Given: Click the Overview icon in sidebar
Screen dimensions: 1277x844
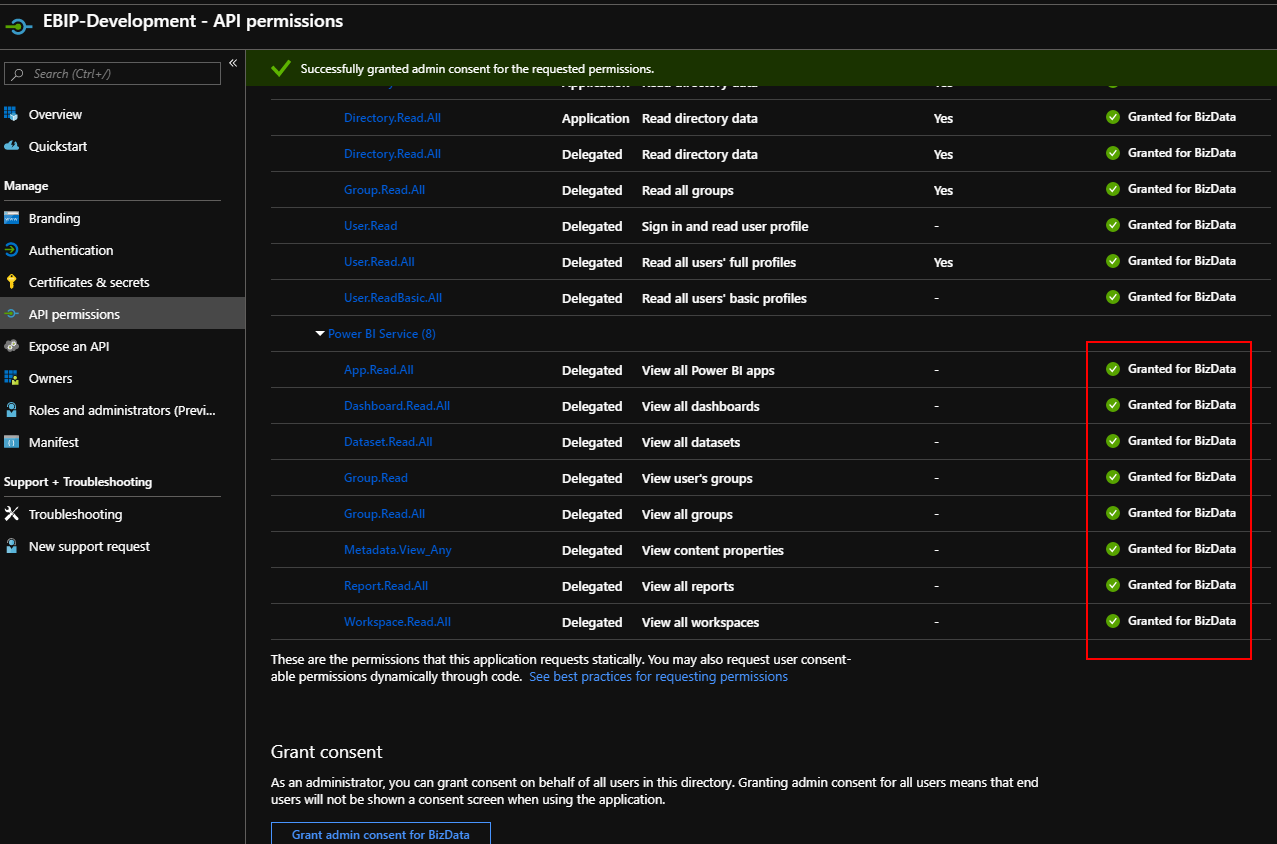Looking at the screenshot, I should (x=11, y=114).
